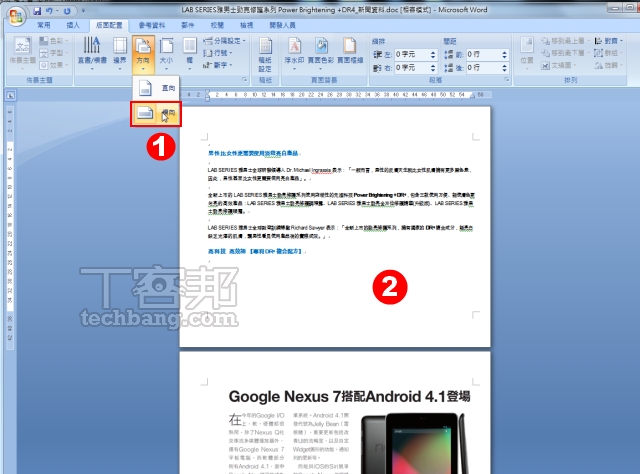Decrease right indent with down spinner
This screenshot has height=474, width=640.
coord(433,70)
